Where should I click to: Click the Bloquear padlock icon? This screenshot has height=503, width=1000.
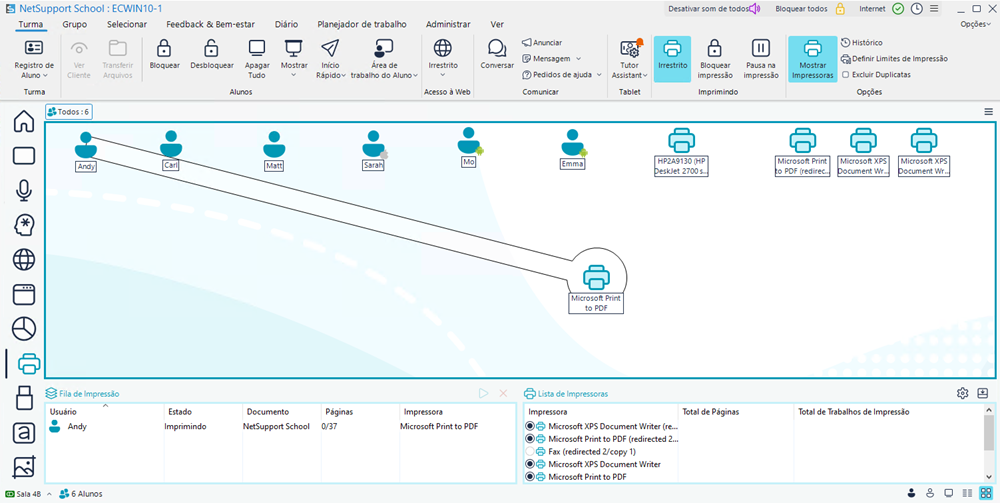pyautogui.click(x=165, y=48)
